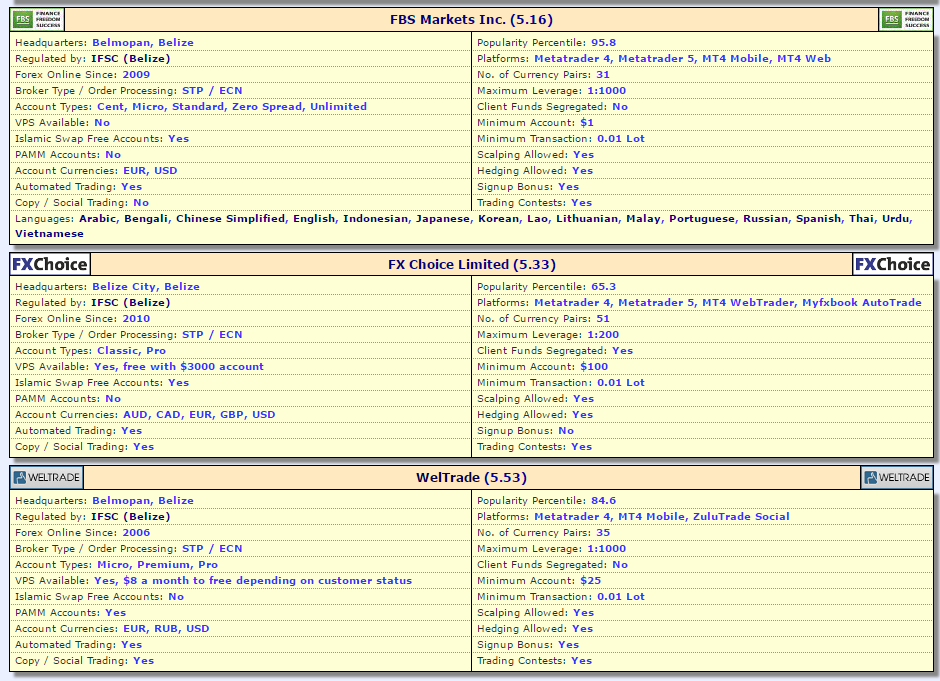Click FBS platforms 'Metatrader 4, Metatrader 5, MT4 Mobile, MT4 Web'

point(682,59)
